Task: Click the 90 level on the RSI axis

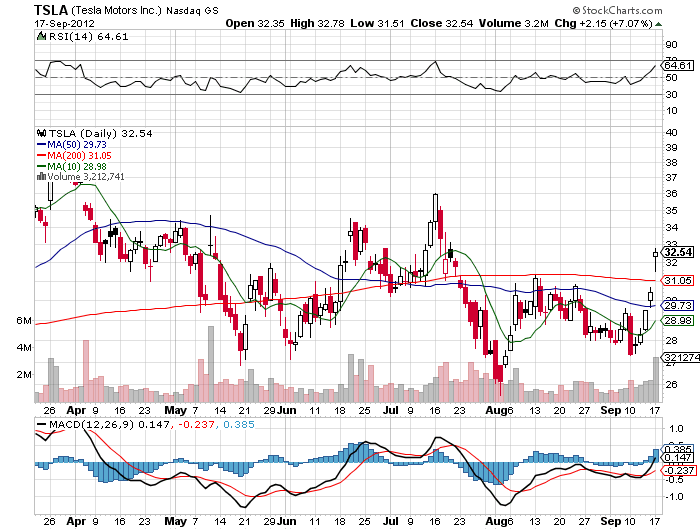Action: pyautogui.click(x=671, y=44)
